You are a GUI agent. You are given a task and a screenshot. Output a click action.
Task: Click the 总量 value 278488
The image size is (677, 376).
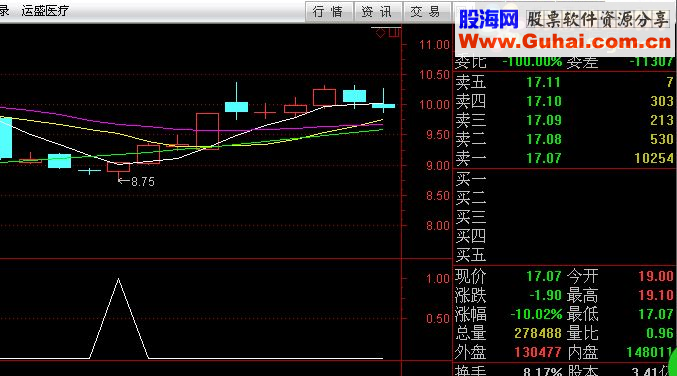[x=538, y=333]
